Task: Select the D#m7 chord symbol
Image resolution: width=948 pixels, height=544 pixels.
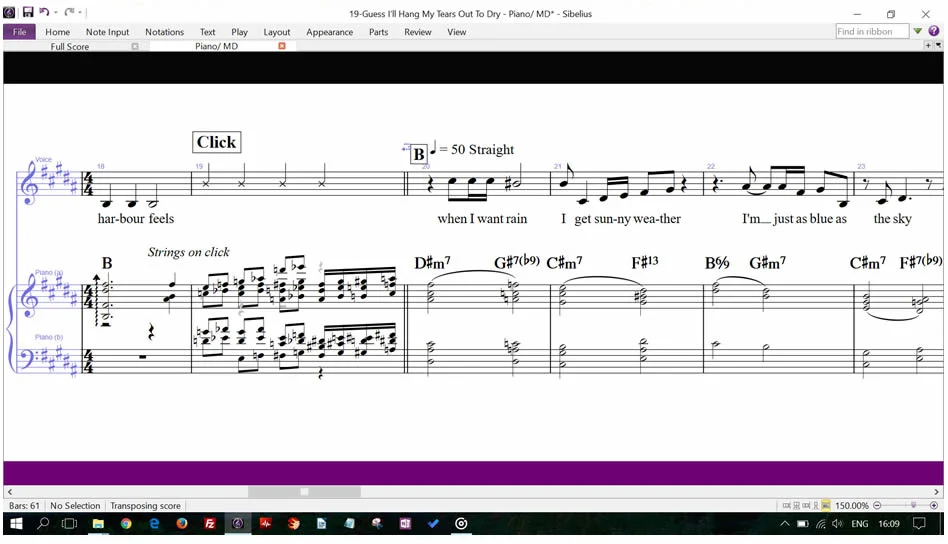Action: (432, 263)
